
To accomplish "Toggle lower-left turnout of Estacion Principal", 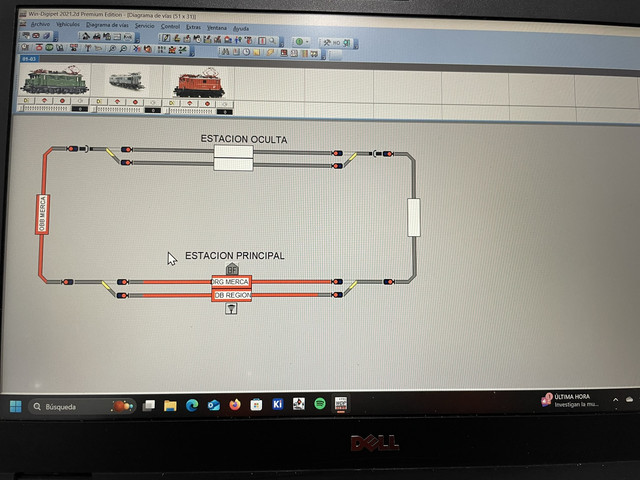I will click(x=106, y=285).
